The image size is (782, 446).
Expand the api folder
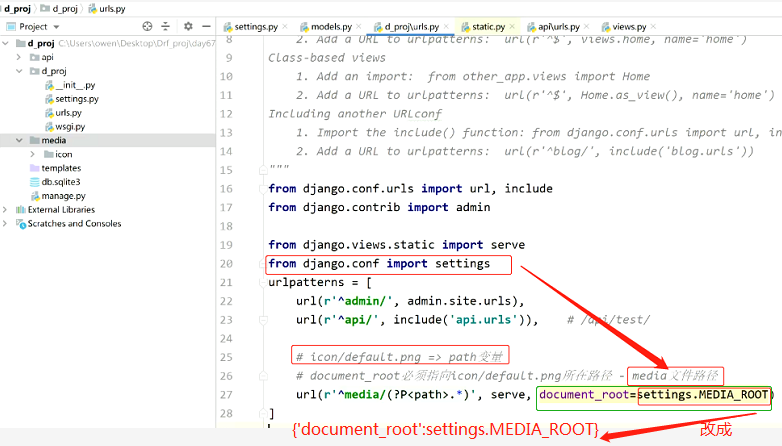coord(19,57)
